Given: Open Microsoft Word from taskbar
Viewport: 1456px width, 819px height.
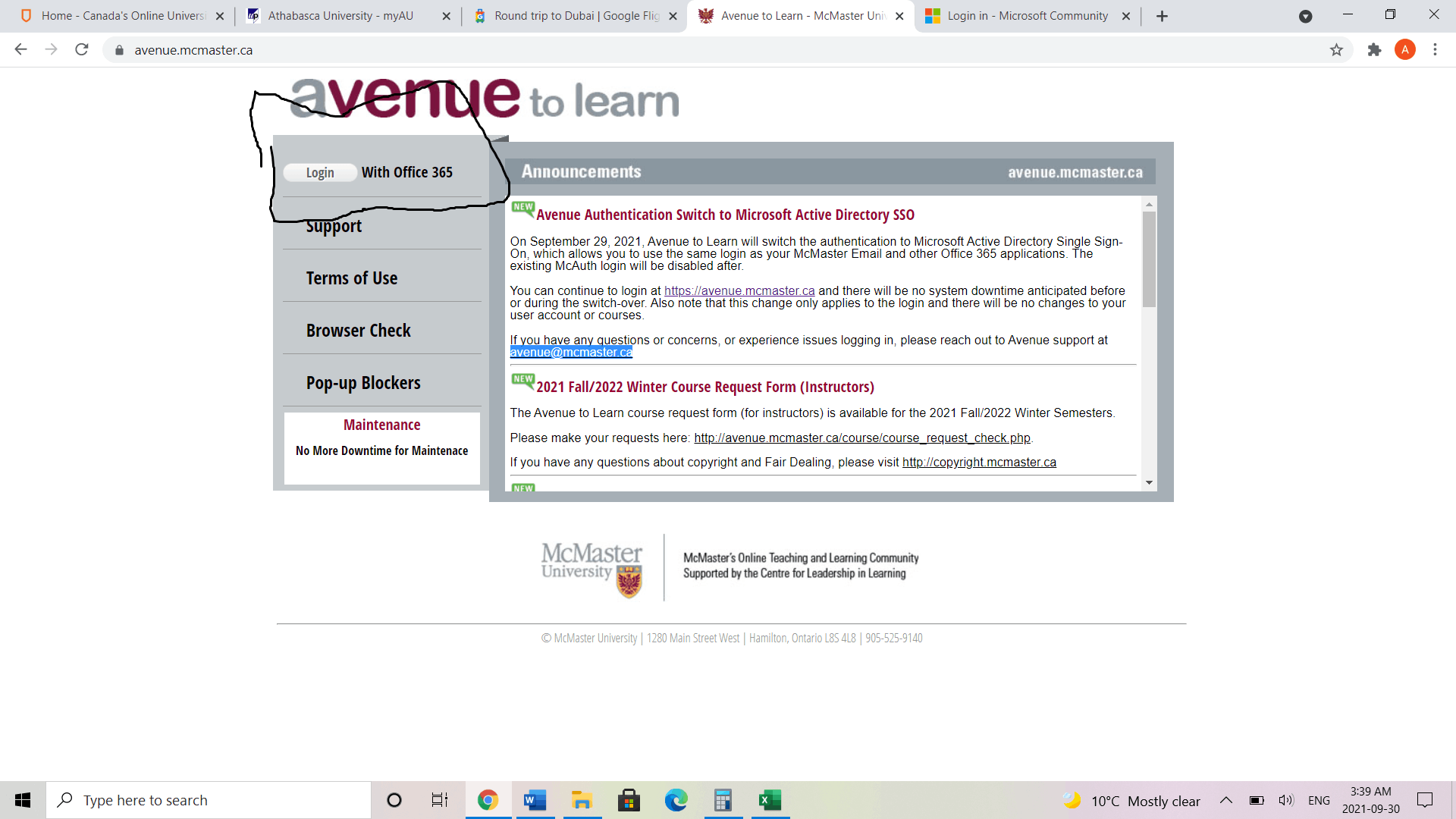Looking at the screenshot, I should 535,800.
